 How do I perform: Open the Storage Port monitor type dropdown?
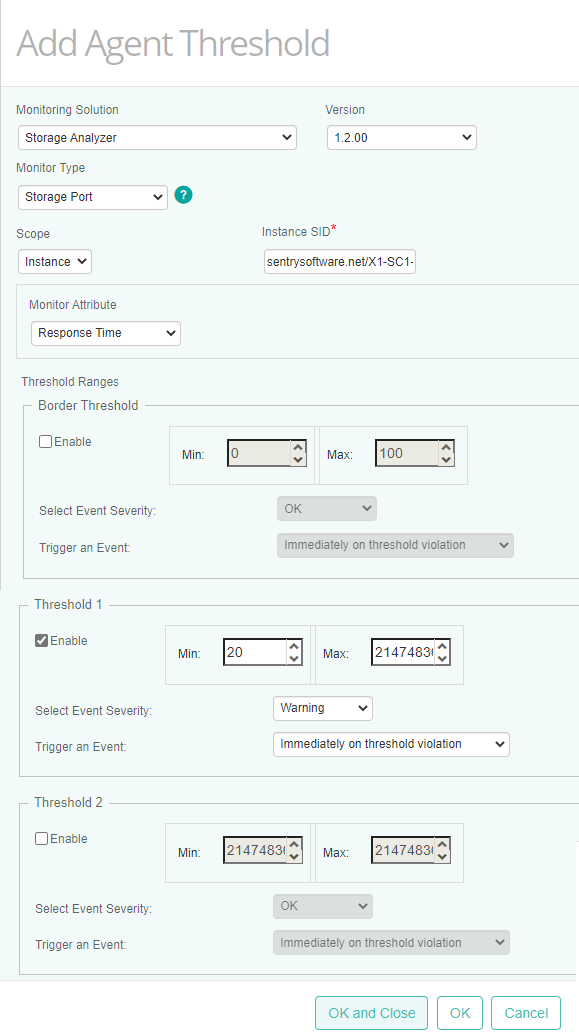[92, 197]
